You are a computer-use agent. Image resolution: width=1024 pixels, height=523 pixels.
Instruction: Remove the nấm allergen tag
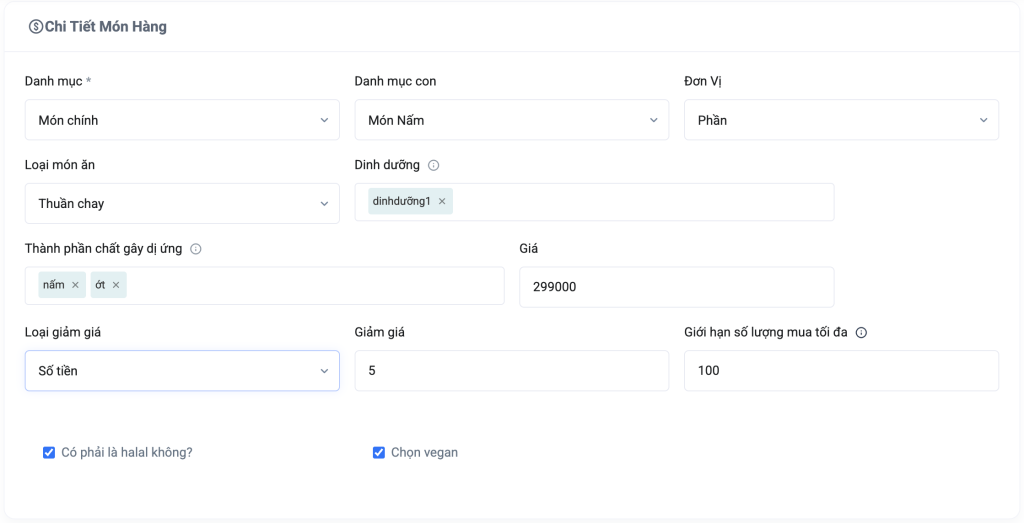(x=75, y=285)
